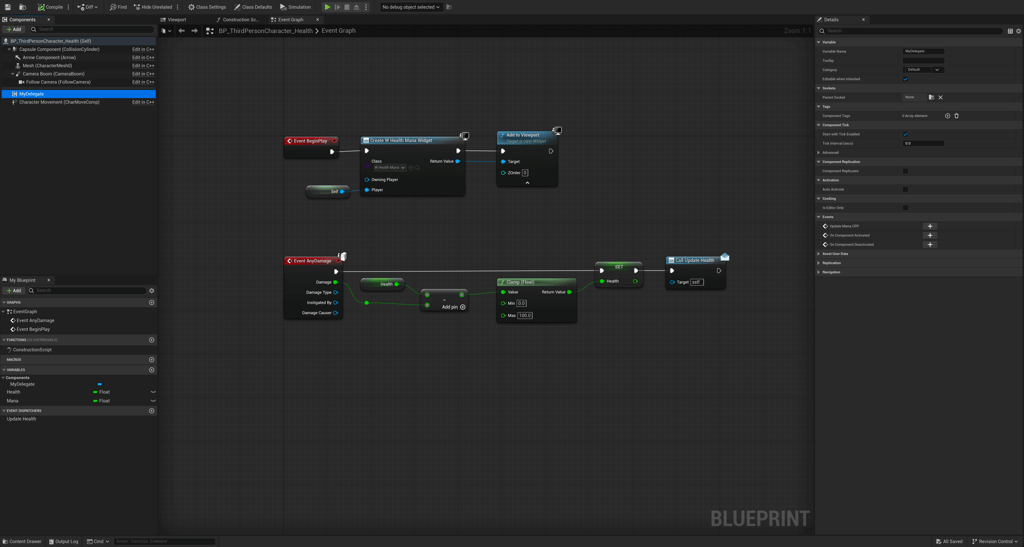Add new item in My Blueprint
Image resolution: width=1024 pixels, height=547 pixels.
pos(14,290)
